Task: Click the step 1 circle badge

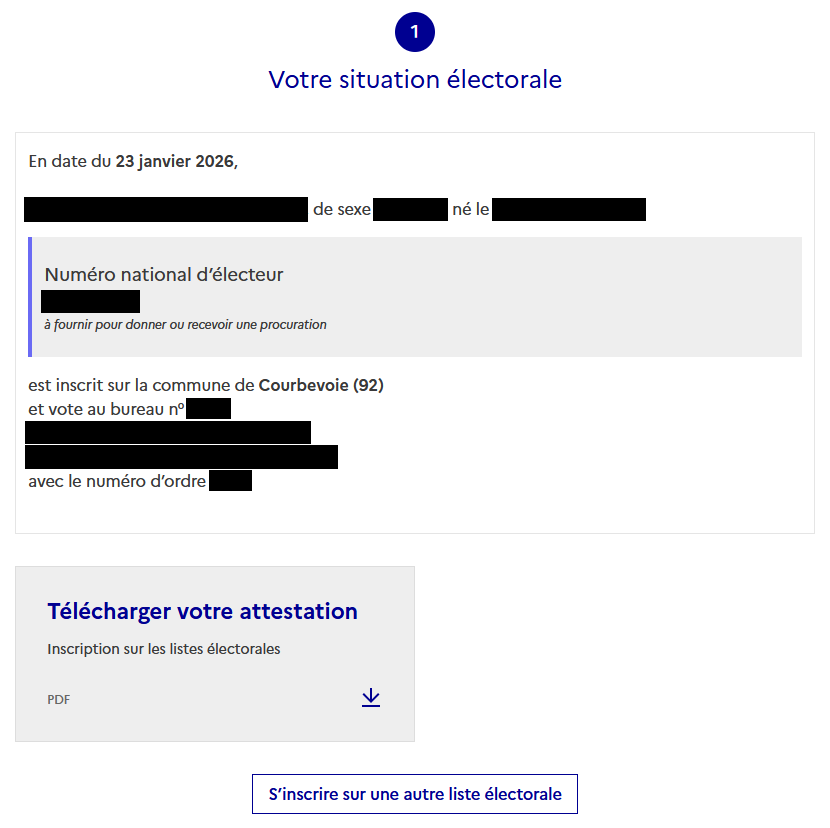Action: (415, 32)
